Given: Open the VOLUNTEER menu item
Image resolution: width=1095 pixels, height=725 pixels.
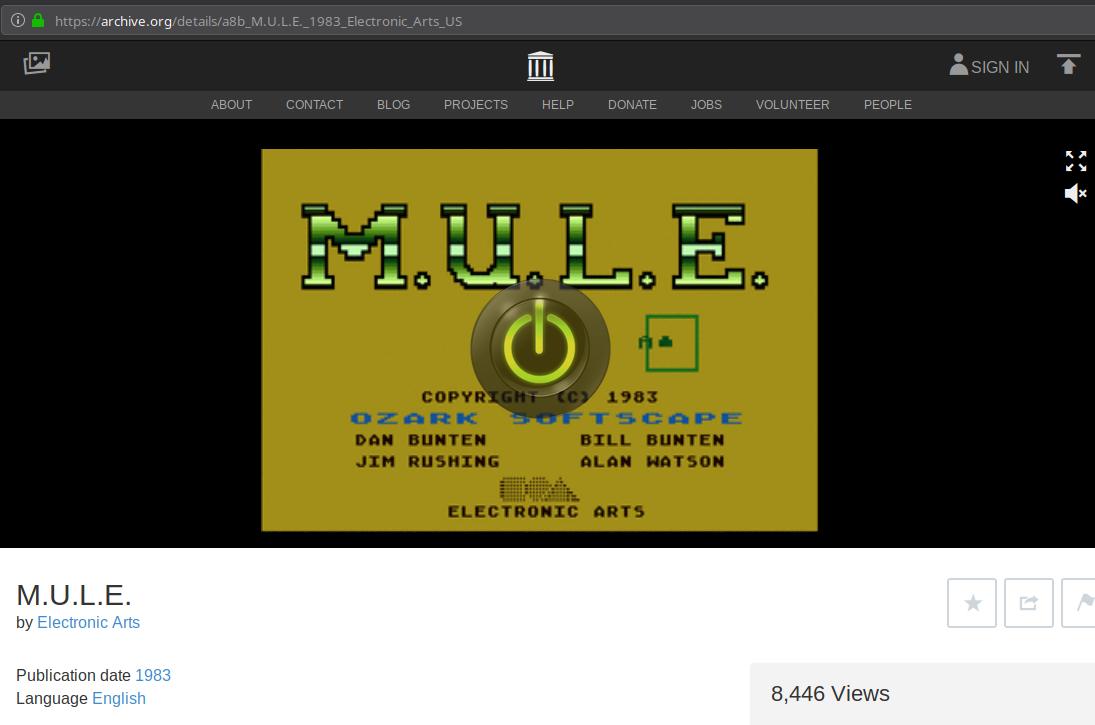Looking at the screenshot, I should [792, 105].
